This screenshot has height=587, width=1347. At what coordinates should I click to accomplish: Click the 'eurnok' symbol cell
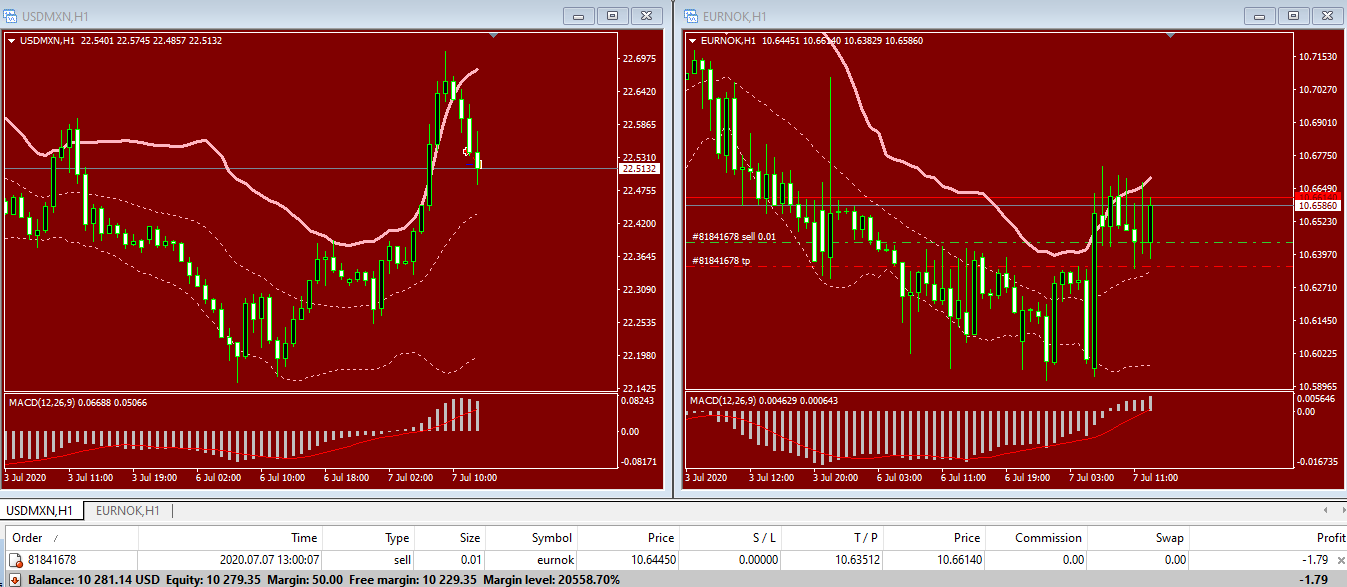(553, 561)
